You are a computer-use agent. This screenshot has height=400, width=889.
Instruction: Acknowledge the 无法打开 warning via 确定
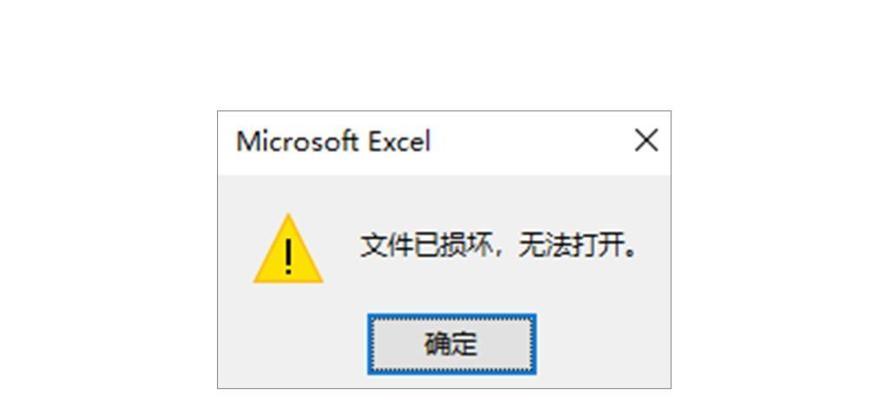pos(451,344)
